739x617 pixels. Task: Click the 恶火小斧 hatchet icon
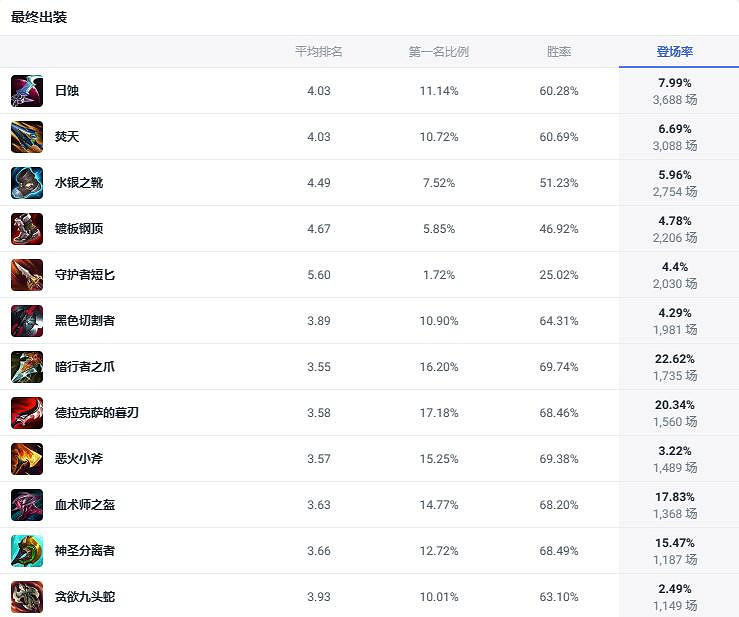pos(27,459)
